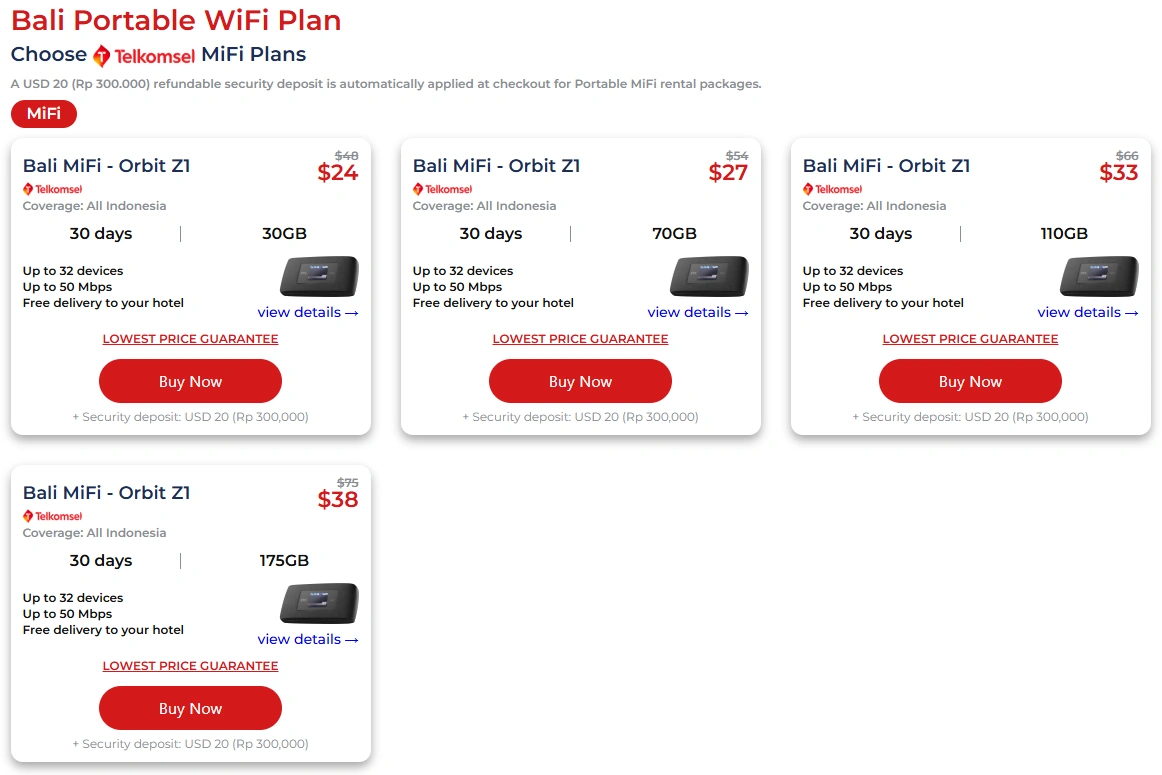This screenshot has width=1162, height=775.
Task: Click Telkomsel logo on the 110GB plan card
Action: point(833,189)
